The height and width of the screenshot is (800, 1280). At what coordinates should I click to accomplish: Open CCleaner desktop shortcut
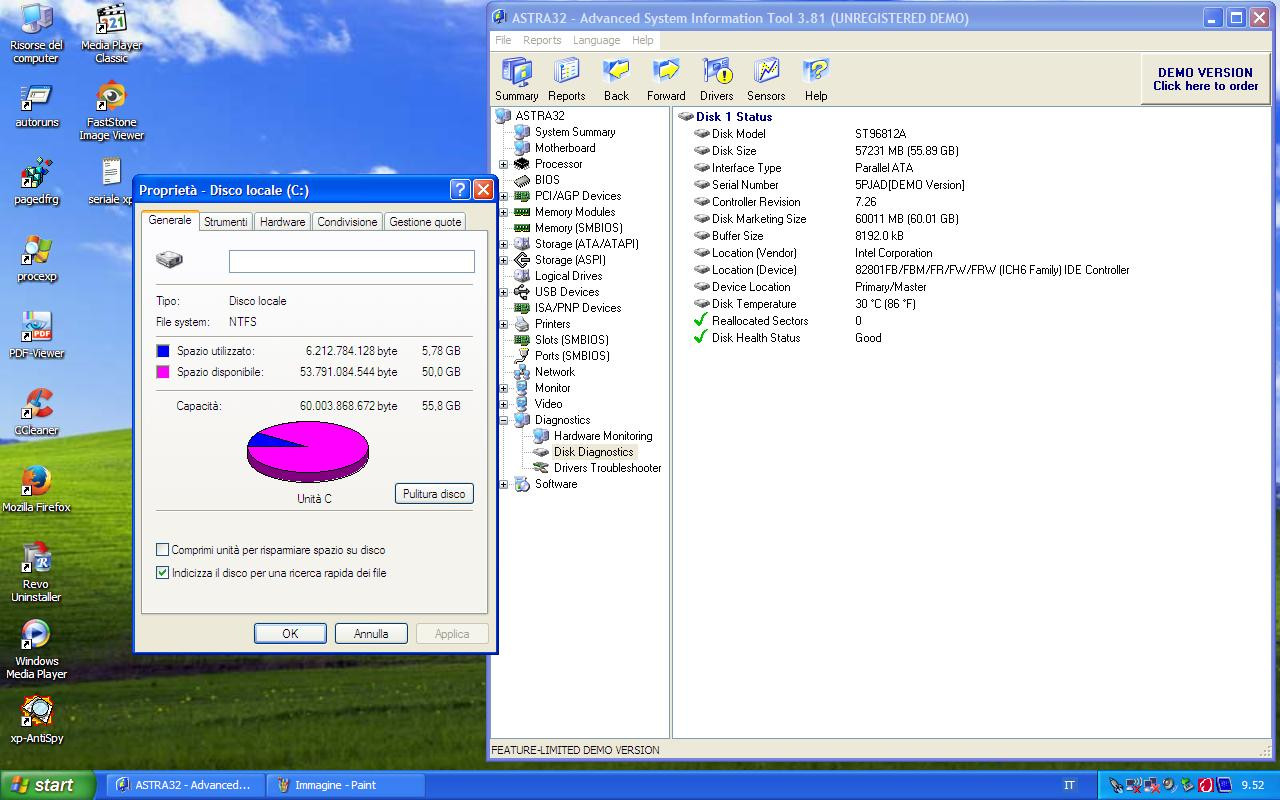36,410
